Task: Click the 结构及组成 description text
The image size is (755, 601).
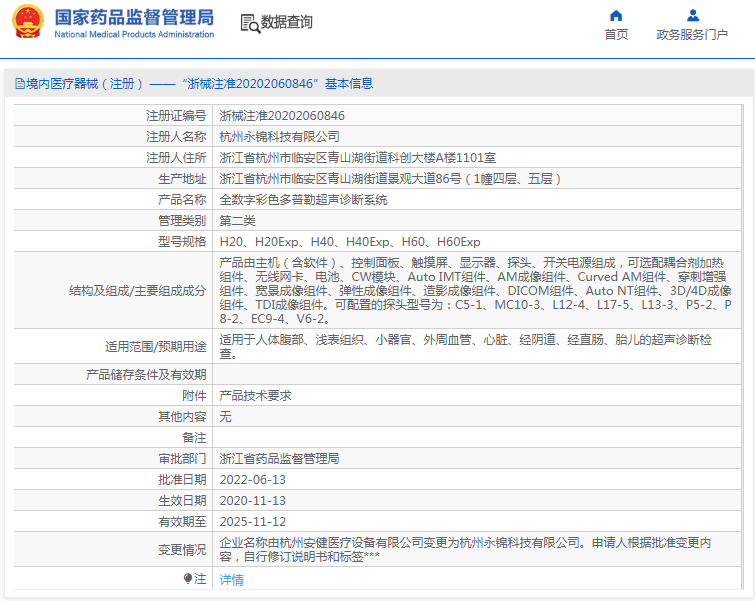Action: point(476,290)
